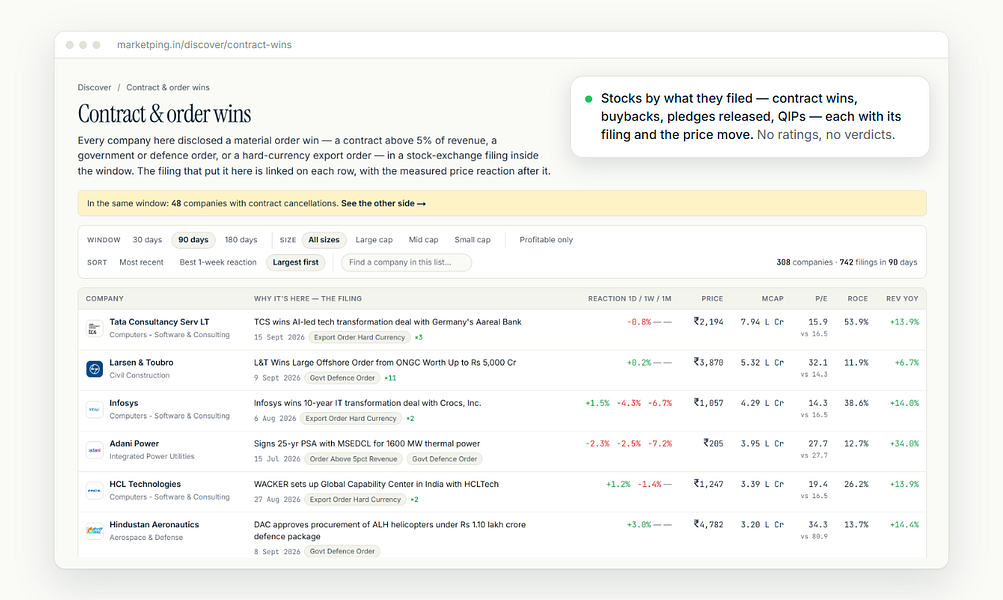Click Govt Defence Order tag on Larsen row

pos(342,378)
